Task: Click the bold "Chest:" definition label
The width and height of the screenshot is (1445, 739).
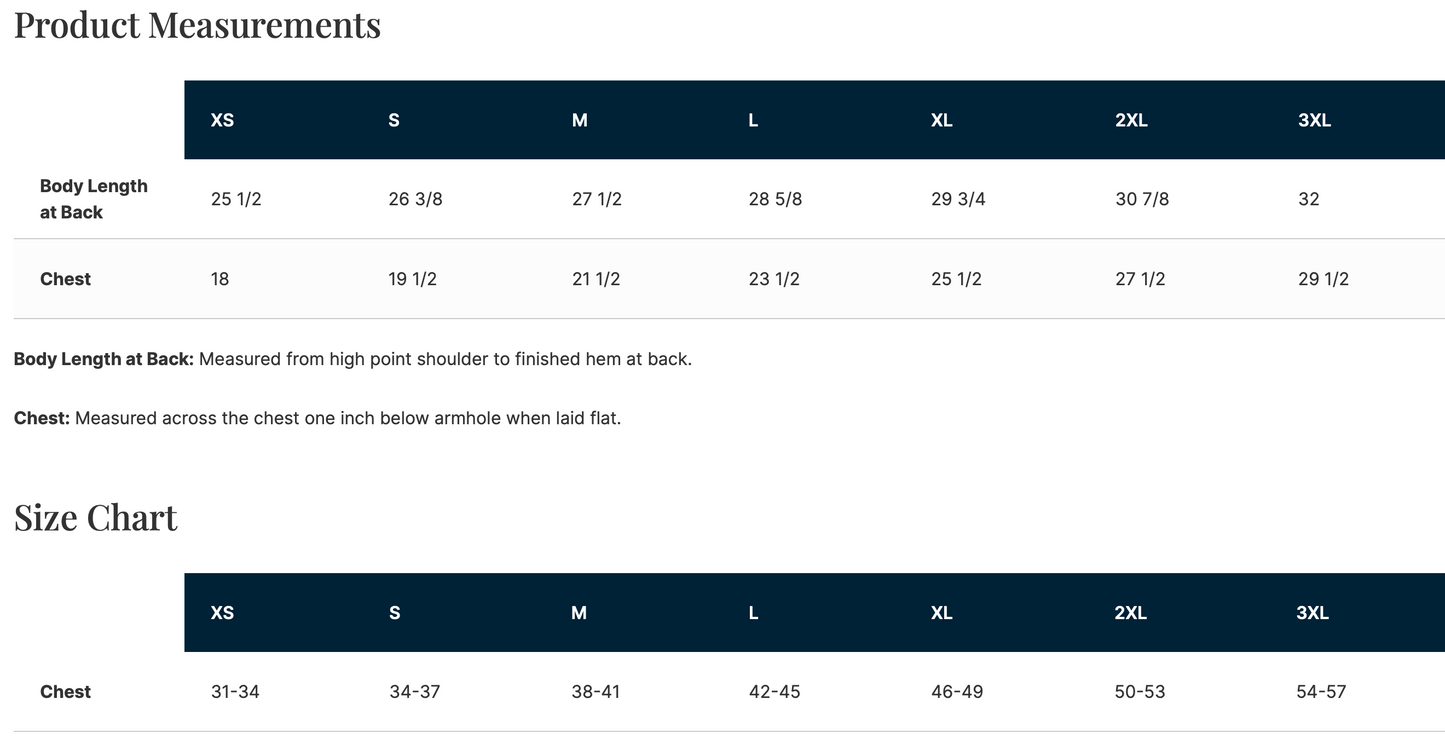Action: coord(42,418)
